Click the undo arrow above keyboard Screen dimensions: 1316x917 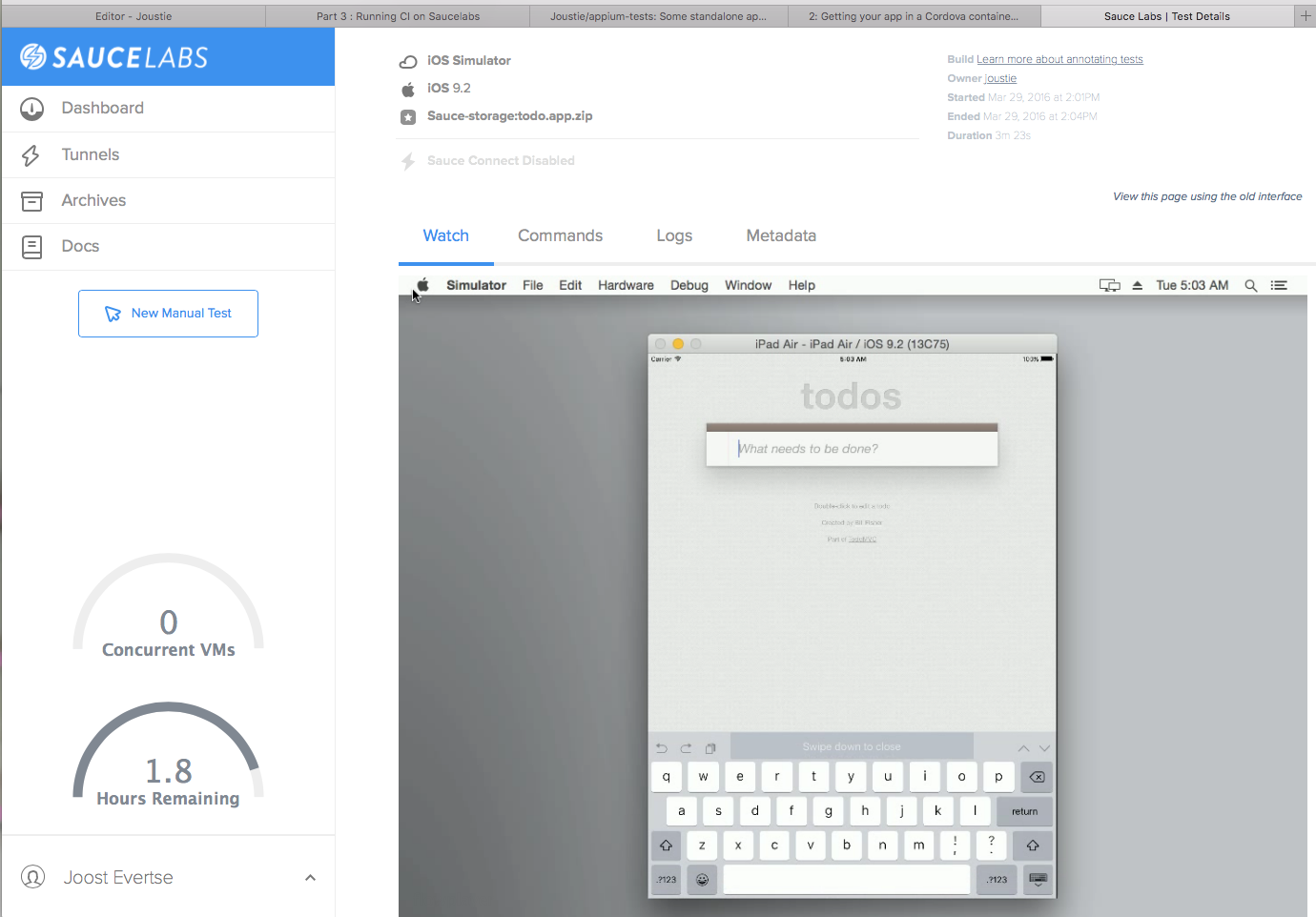point(662,748)
